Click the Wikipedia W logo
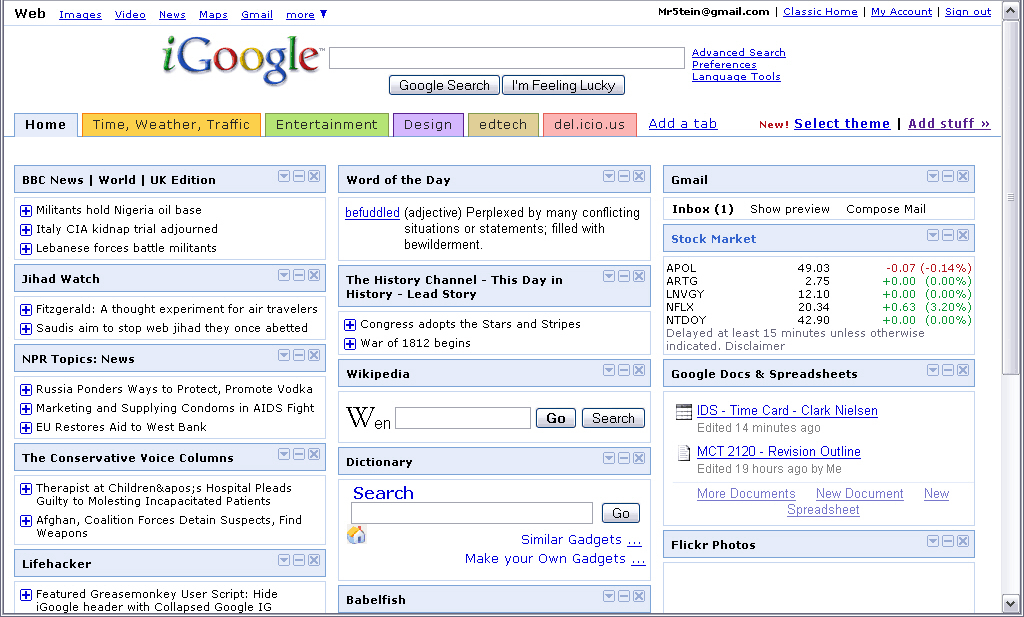 tap(368, 418)
